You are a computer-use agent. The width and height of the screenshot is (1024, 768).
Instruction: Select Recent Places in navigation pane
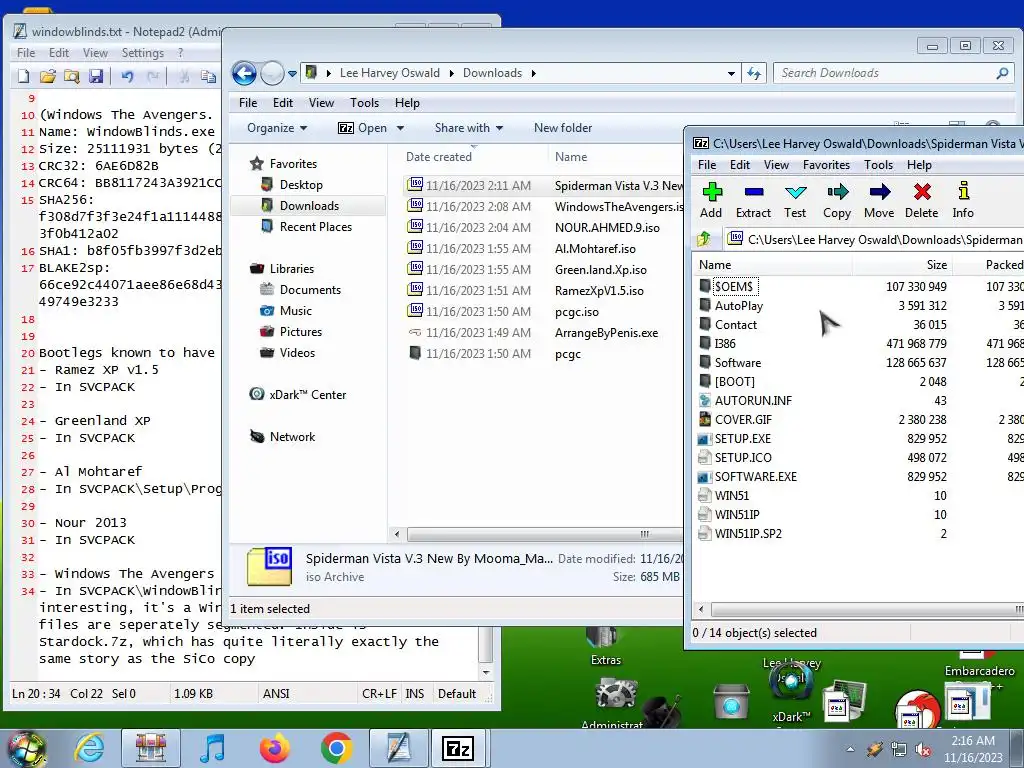pos(315,227)
